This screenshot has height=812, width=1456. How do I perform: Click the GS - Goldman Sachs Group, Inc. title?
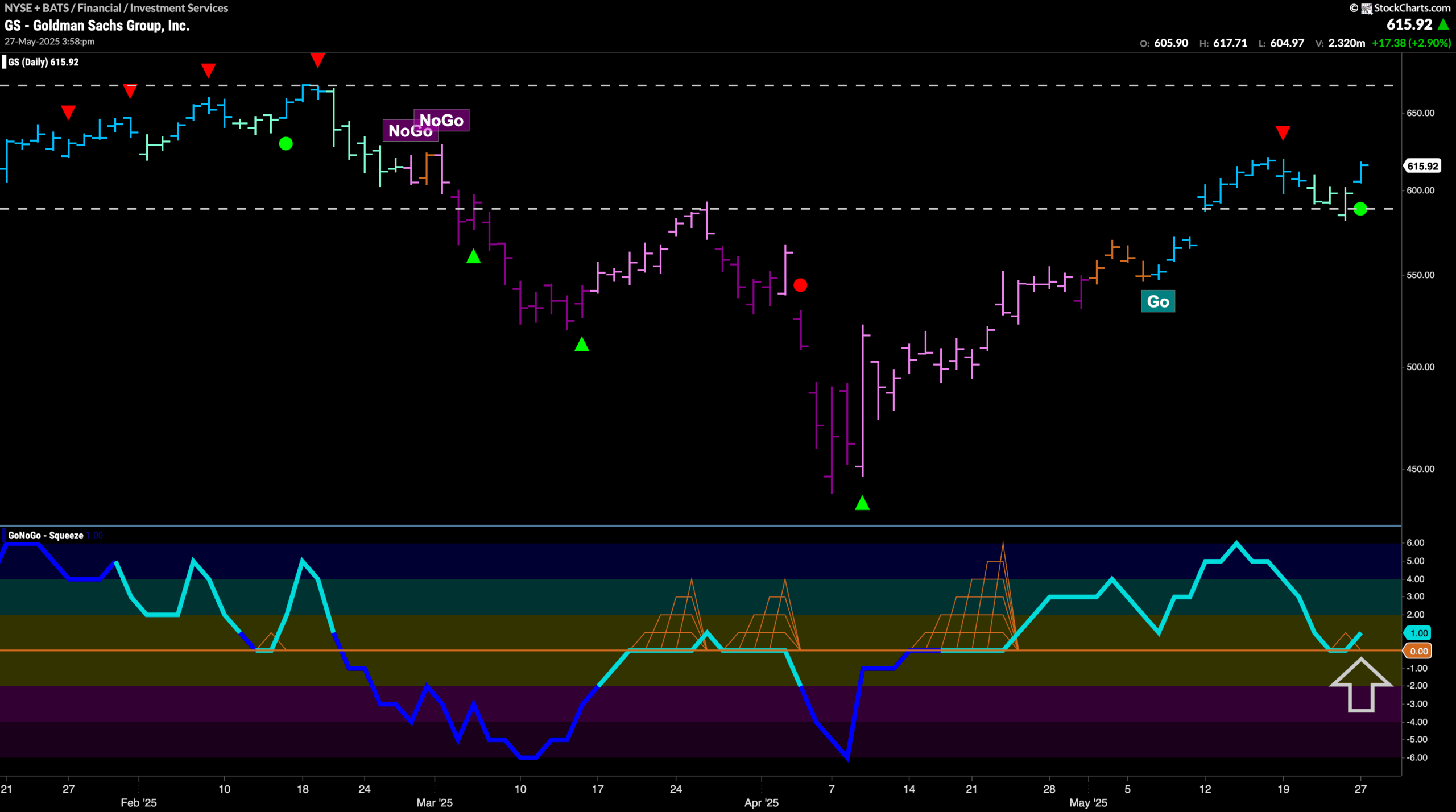point(97,26)
